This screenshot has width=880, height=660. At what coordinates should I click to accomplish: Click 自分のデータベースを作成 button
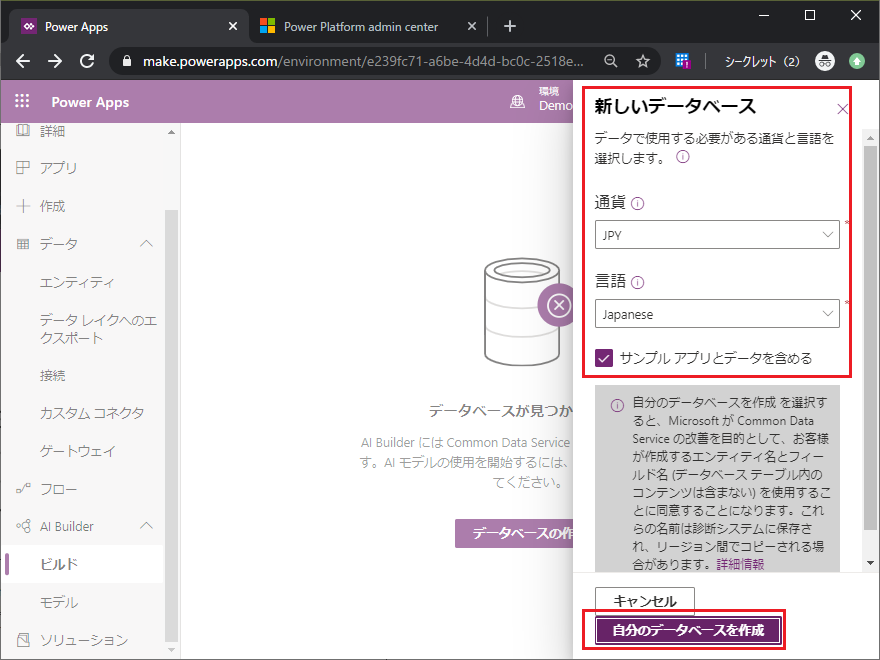[688, 630]
